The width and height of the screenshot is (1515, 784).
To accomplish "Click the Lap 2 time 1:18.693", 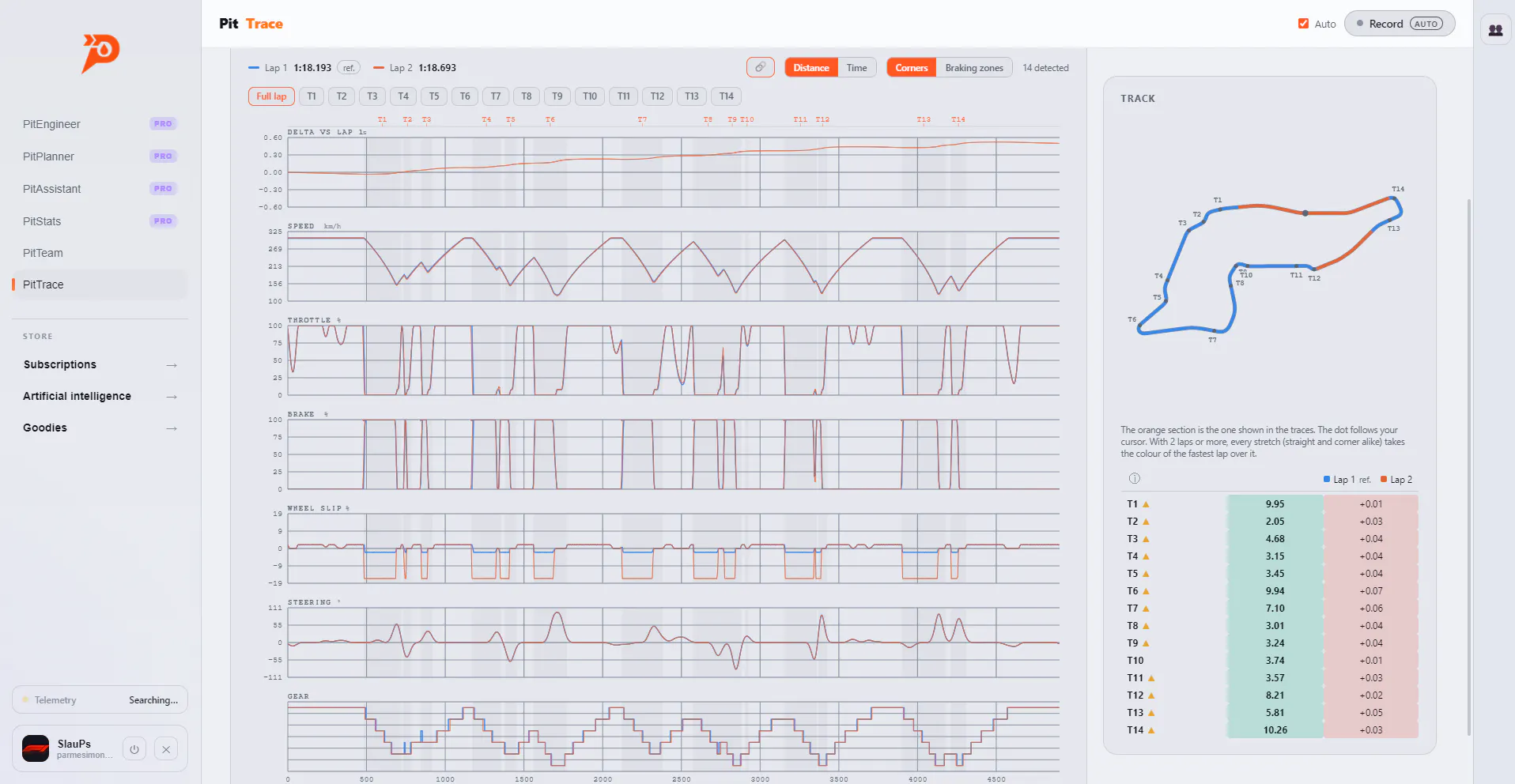I will pos(437,68).
